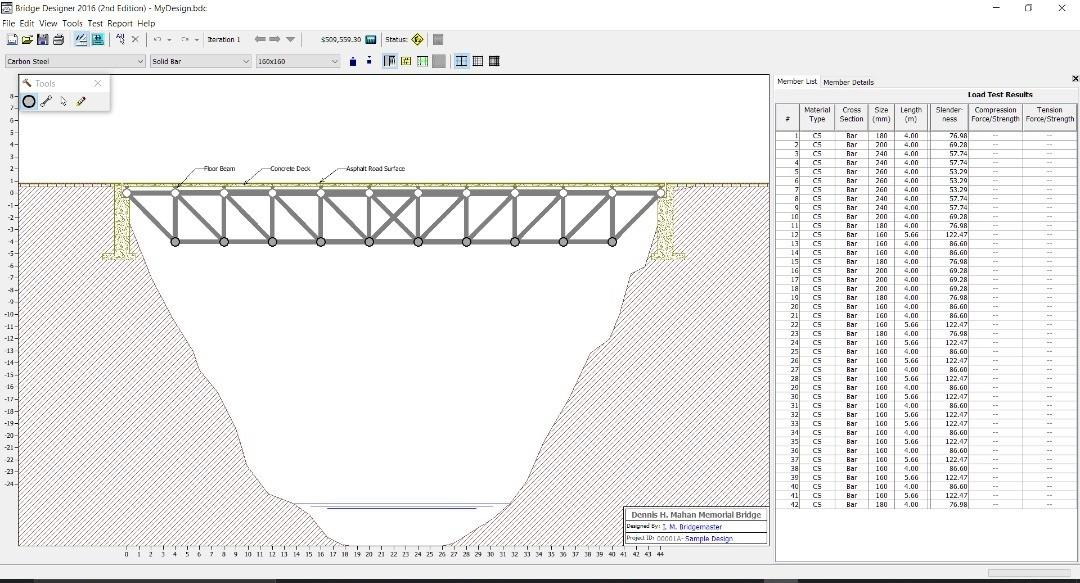The height and width of the screenshot is (583, 1080).
Task: Select the Joint tool in the Tools palette
Action: pos(29,101)
